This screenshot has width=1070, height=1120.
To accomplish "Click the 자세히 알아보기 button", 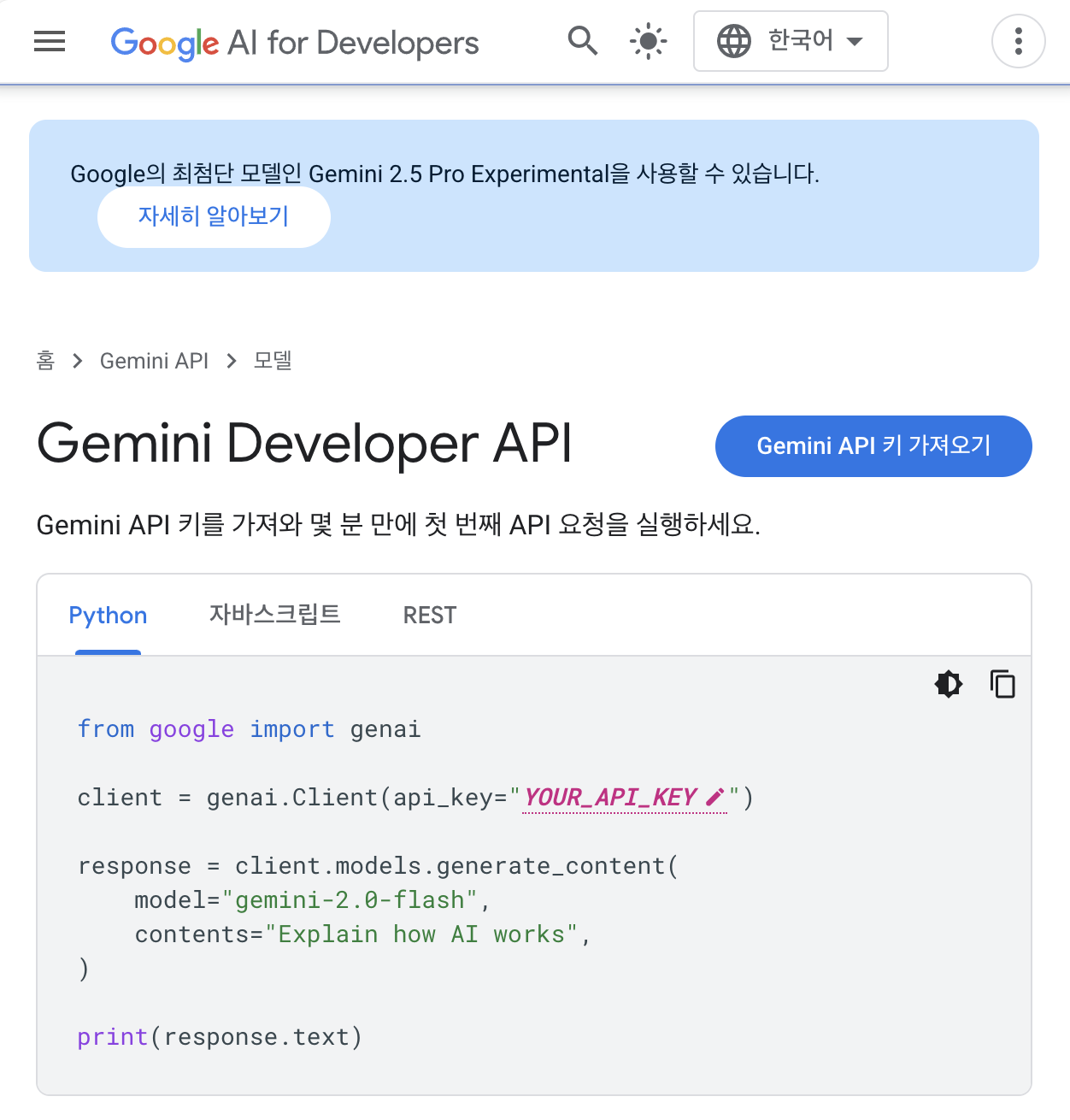I will pos(214,216).
